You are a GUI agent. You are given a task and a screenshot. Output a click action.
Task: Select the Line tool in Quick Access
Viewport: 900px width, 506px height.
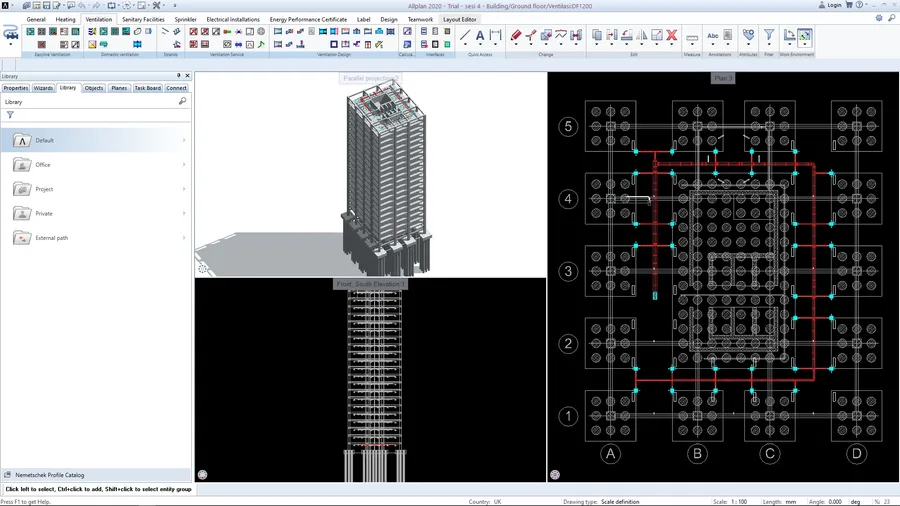coord(465,36)
